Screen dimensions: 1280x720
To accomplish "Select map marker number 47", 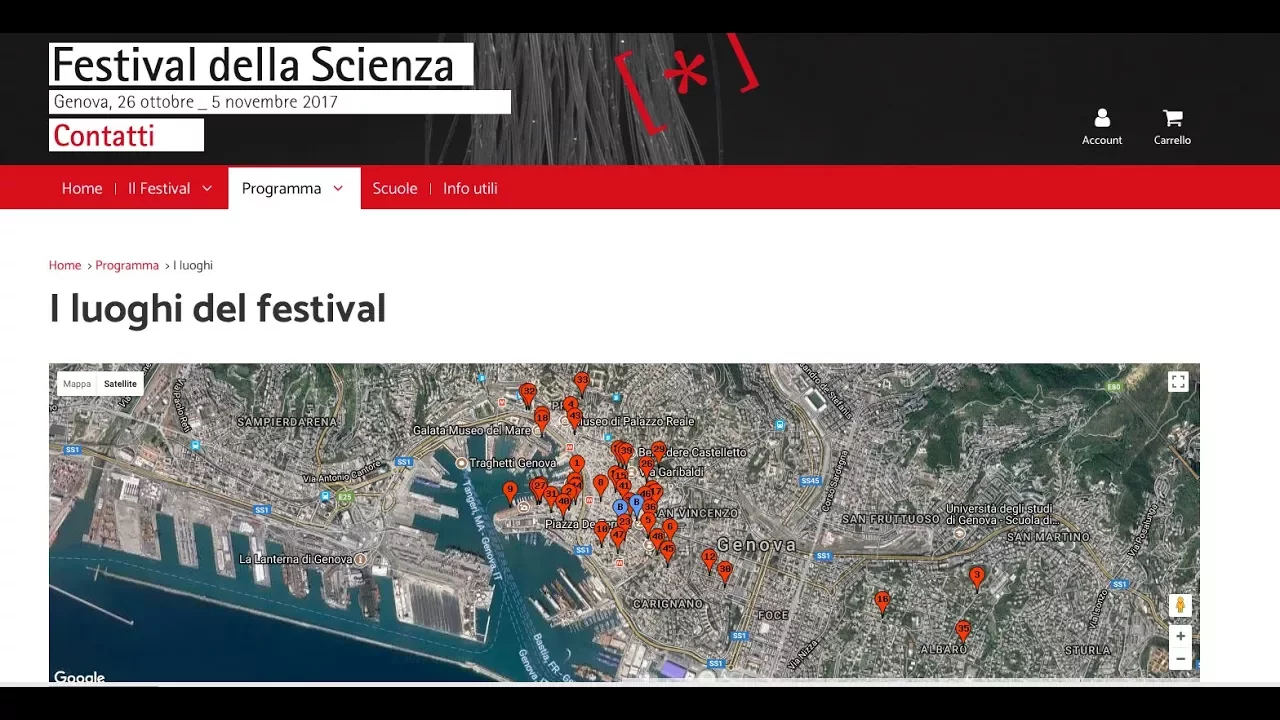I will click(618, 539).
